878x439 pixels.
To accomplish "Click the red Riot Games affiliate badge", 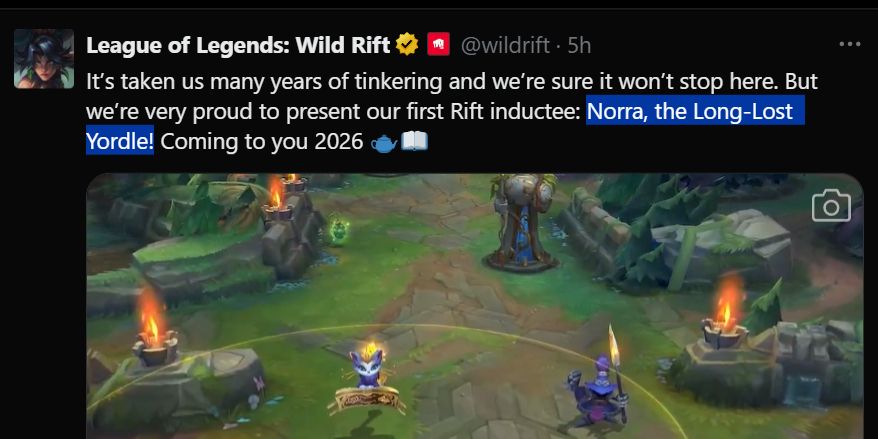I will tap(438, 44).
